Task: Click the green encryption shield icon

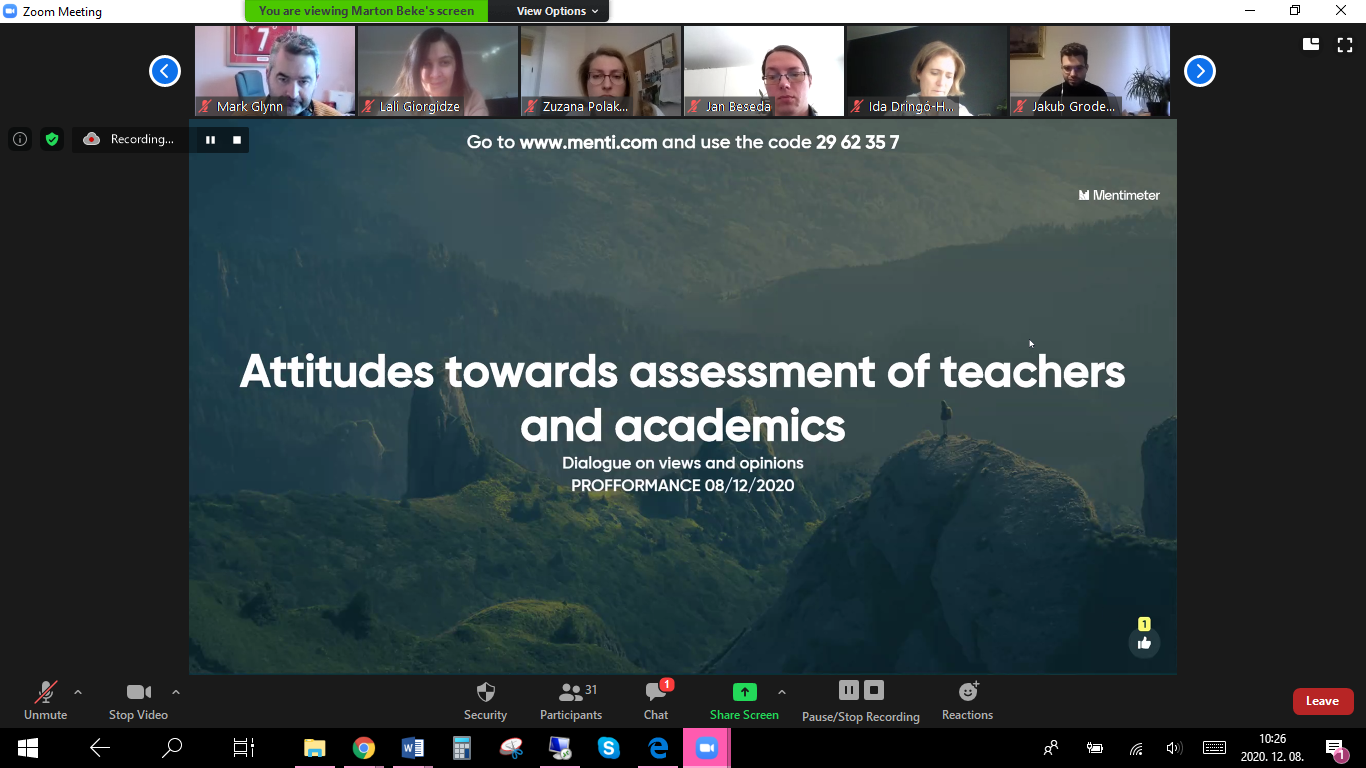Action: pos(52,139)
